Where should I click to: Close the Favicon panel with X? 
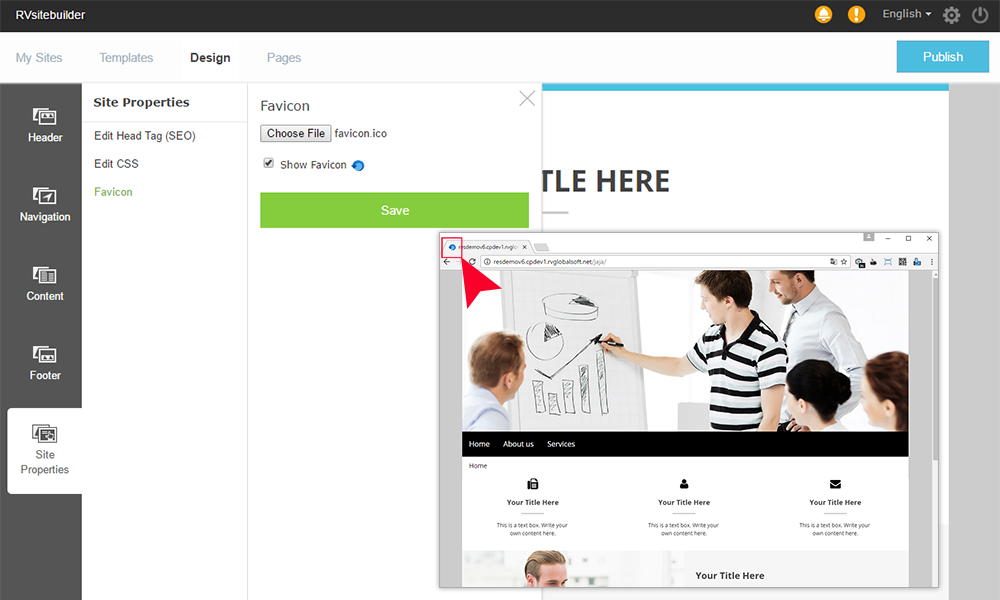click(527, 98)
